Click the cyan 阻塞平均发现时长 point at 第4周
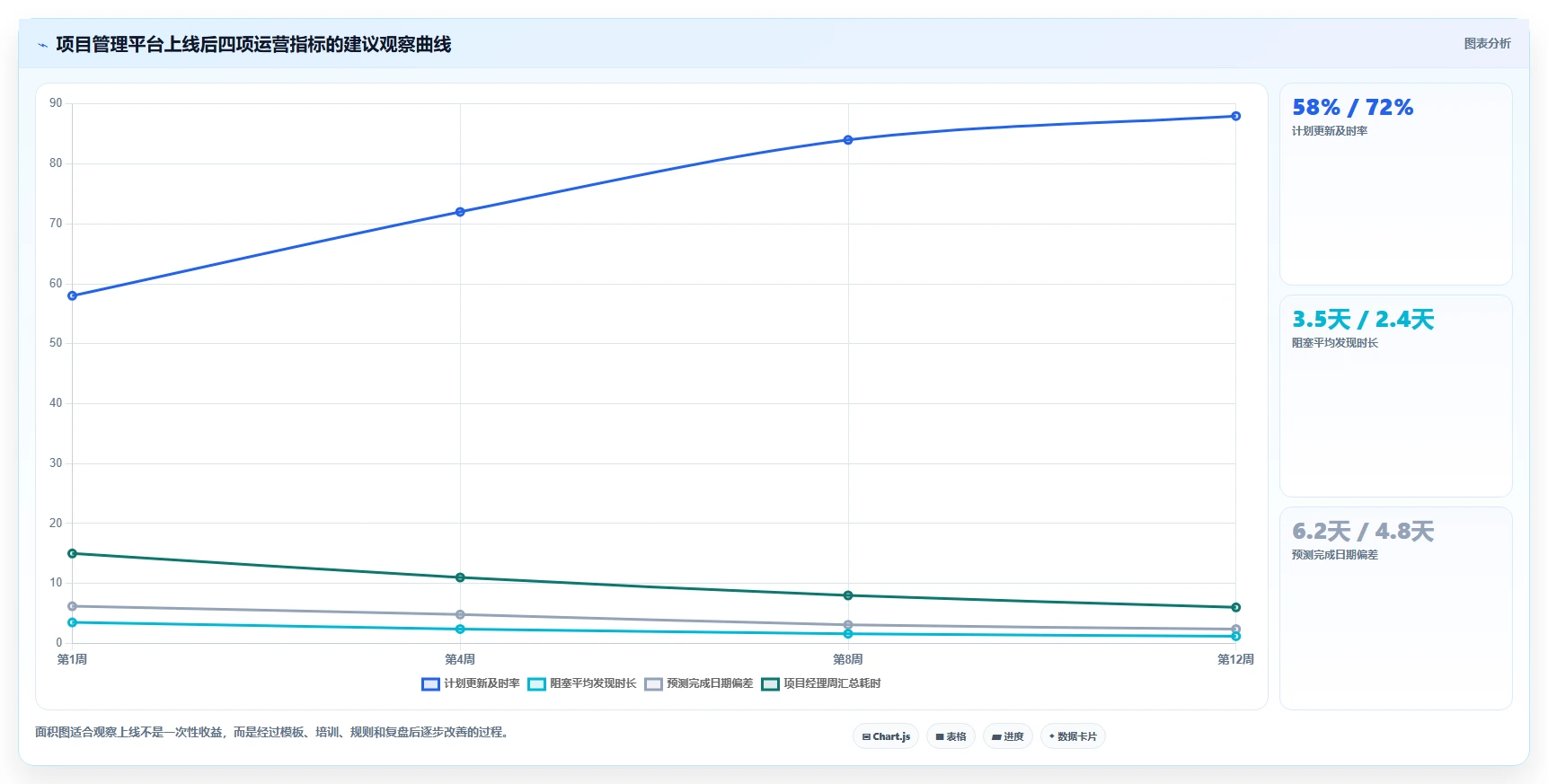Image resolution: width=1548 pixels, height=784 pixels. click(460, 629)
